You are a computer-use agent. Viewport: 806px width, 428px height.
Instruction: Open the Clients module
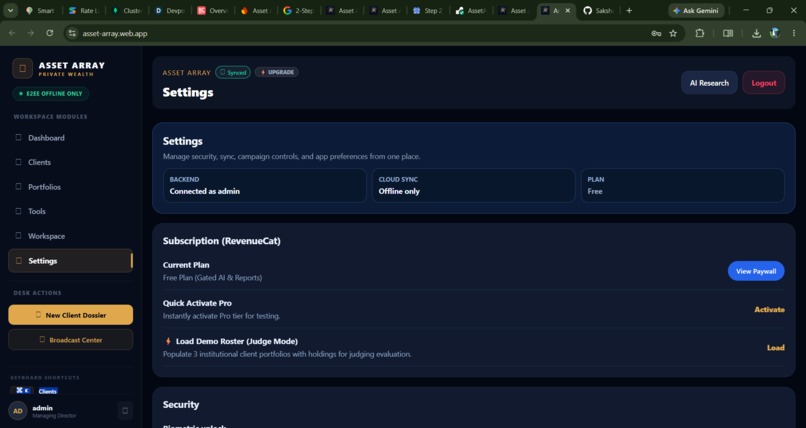click(x=70, y=162)
